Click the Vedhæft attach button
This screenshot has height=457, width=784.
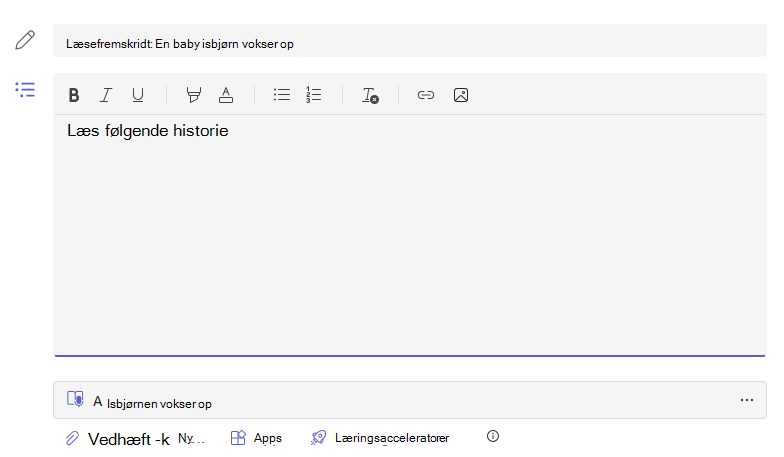pyautogui.click(x=118, y=439)
